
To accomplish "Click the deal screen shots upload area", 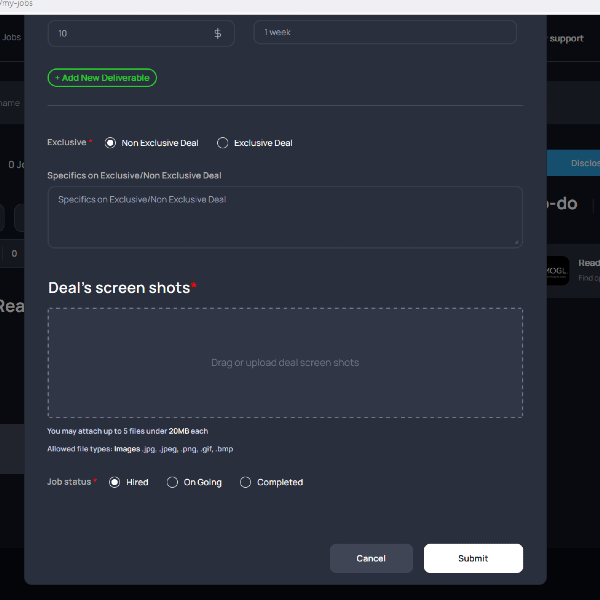I will pyautogui.click(x=285, y=363).
